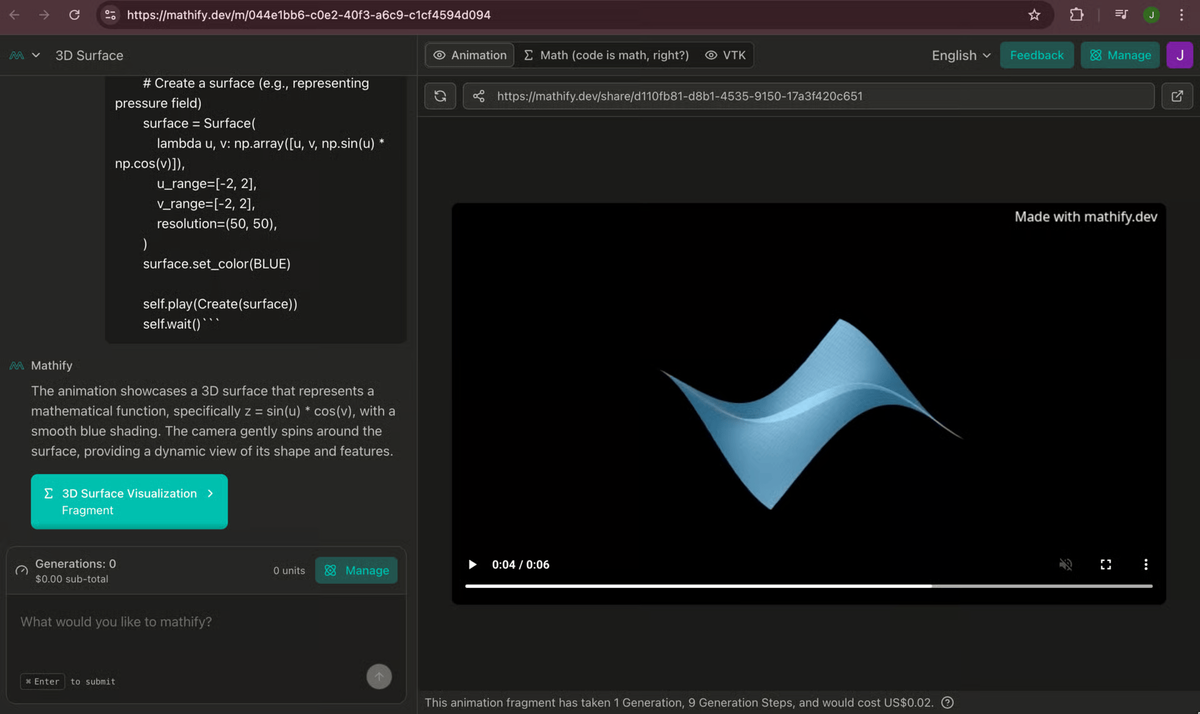Click the 'What would you like to mathify?' input
The width and height of the screenshot is (1200, 714).
pos(205,622)
